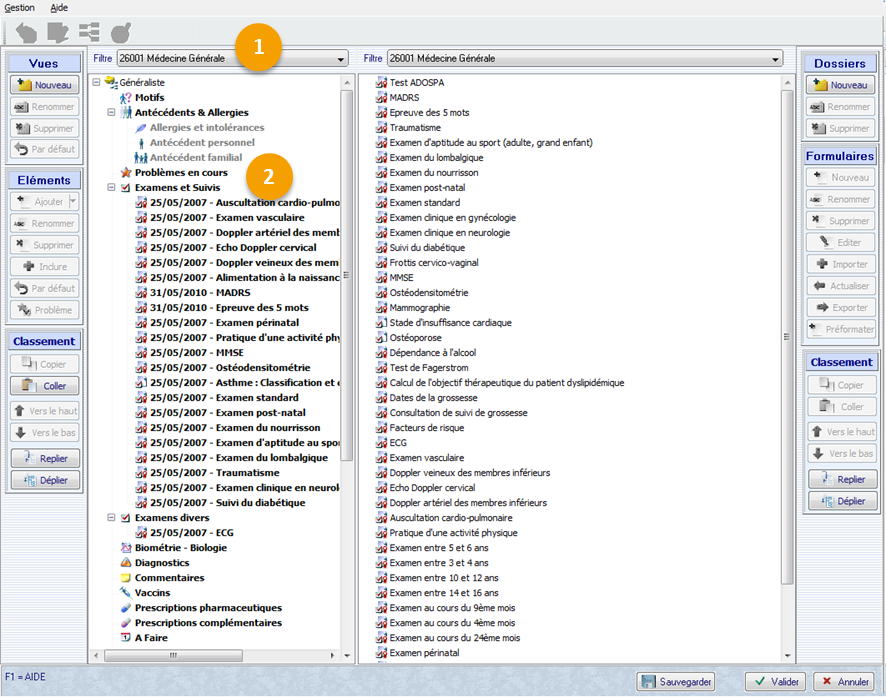Open the Aide menu
The image size is (886, 697).
tap(59, 7)
